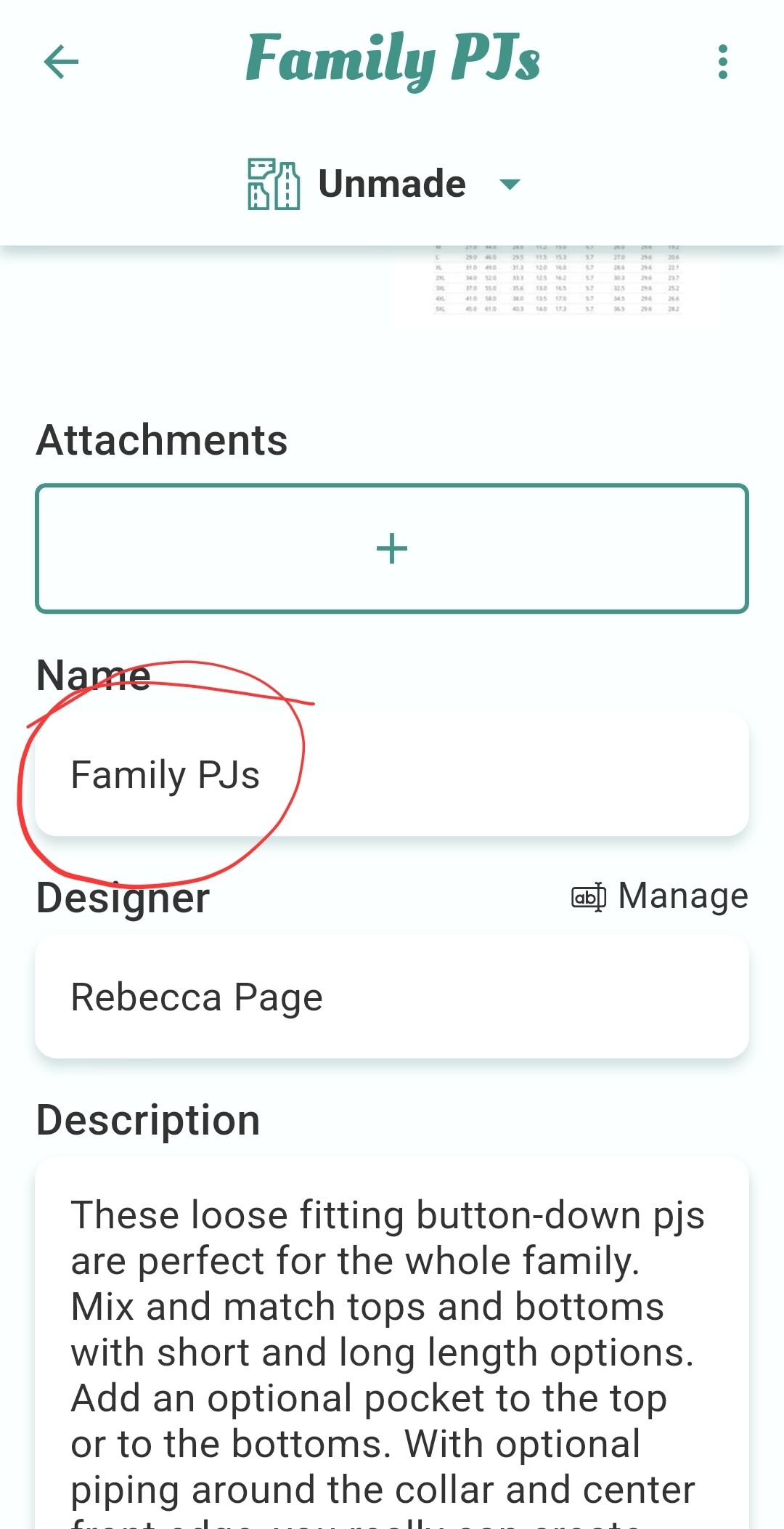This screenshot has height=1529, width=784.
Task: Open the Manage designers link
Action: (682, 896)
